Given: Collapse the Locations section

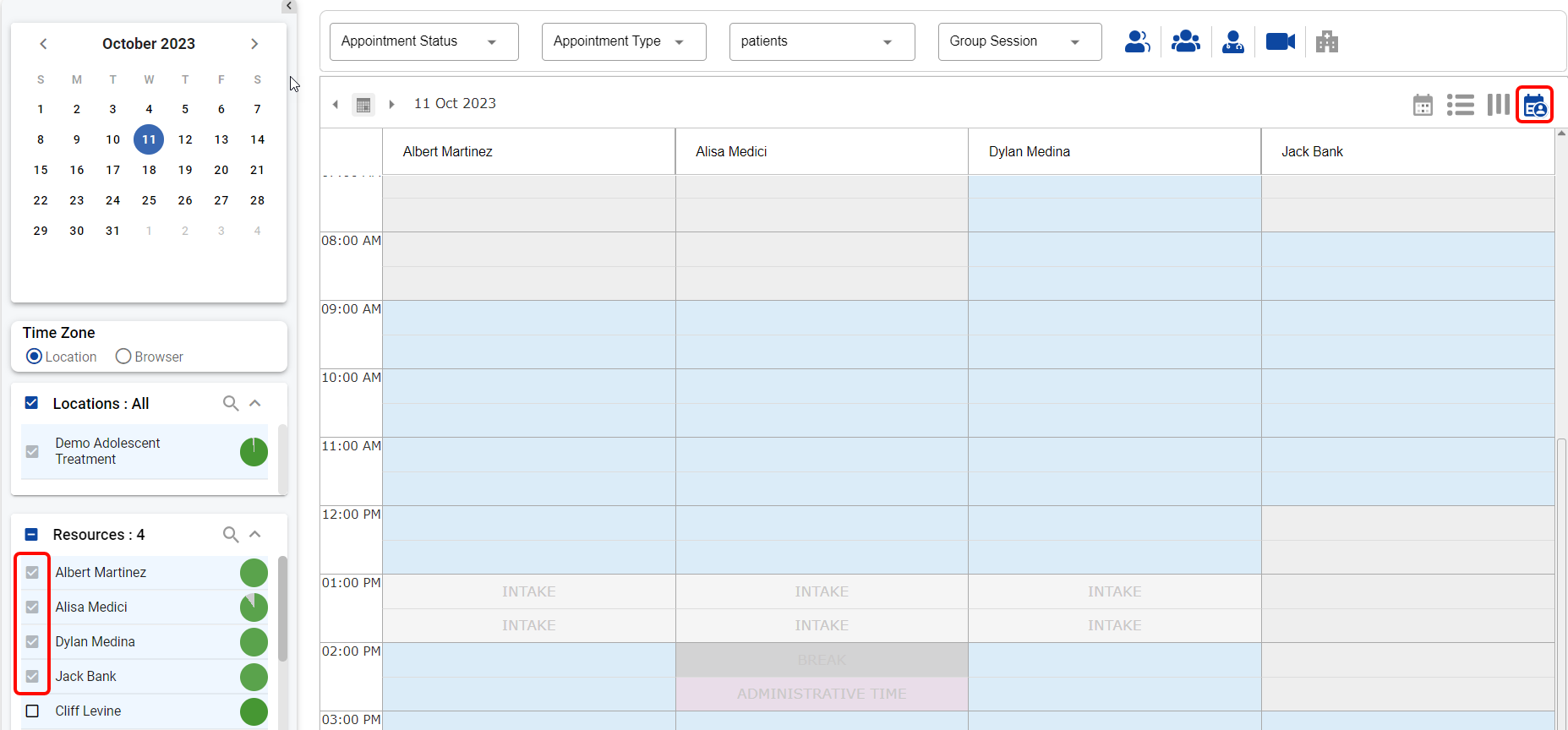Looking at the screenshot, I should tap(255, 404).
